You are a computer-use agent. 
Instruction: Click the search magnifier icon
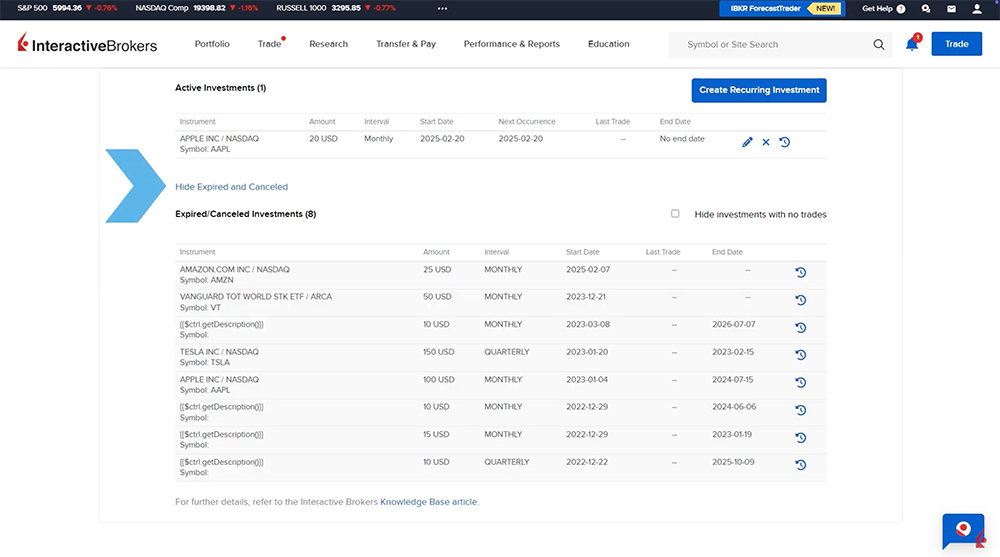click(879, 45)
